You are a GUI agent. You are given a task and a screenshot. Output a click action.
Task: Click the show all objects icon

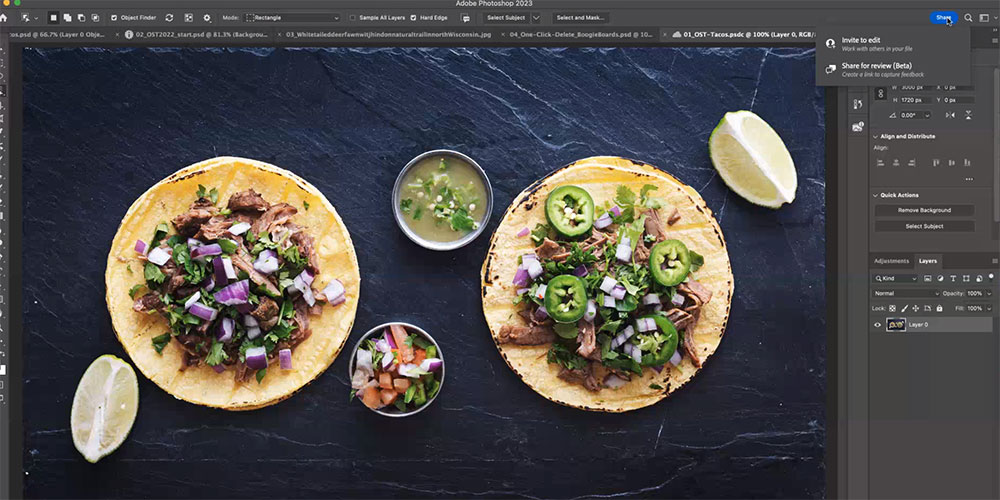[188, 17]
